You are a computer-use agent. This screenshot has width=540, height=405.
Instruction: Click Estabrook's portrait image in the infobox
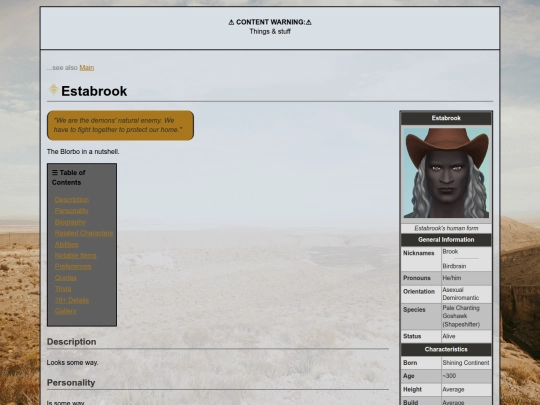click(x=446, y=173)
